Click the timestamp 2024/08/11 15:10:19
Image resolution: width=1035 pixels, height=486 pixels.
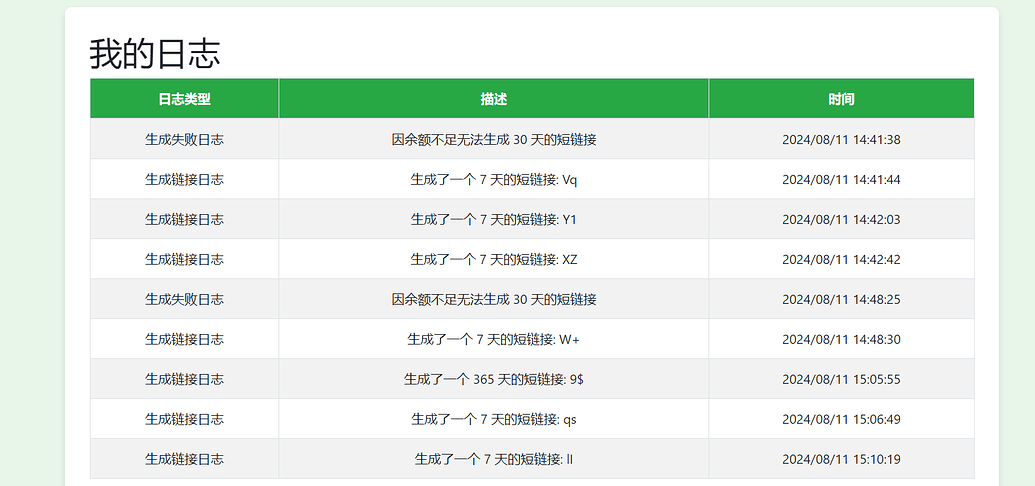point(842,460)
